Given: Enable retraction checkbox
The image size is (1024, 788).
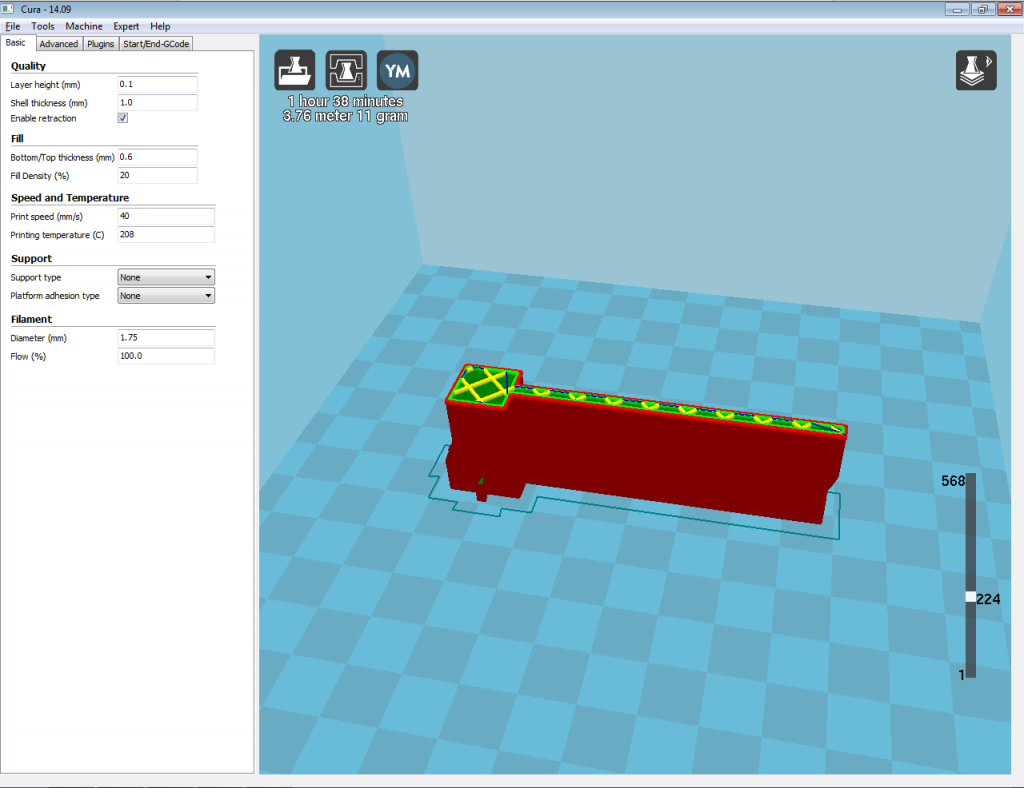Looking at the screenshot, I should 122,117.
